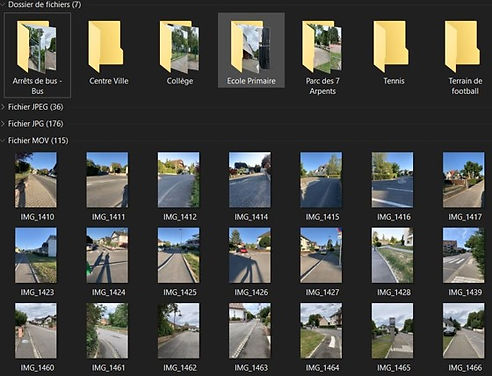Screen dimensions: 492x376
Task: Open the Collège folder
Action: pos(180,47)
